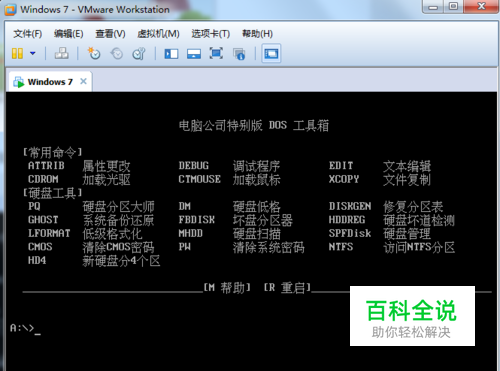Click the DM tool text
Screen dimensions: 500x371
click(185, 206)
